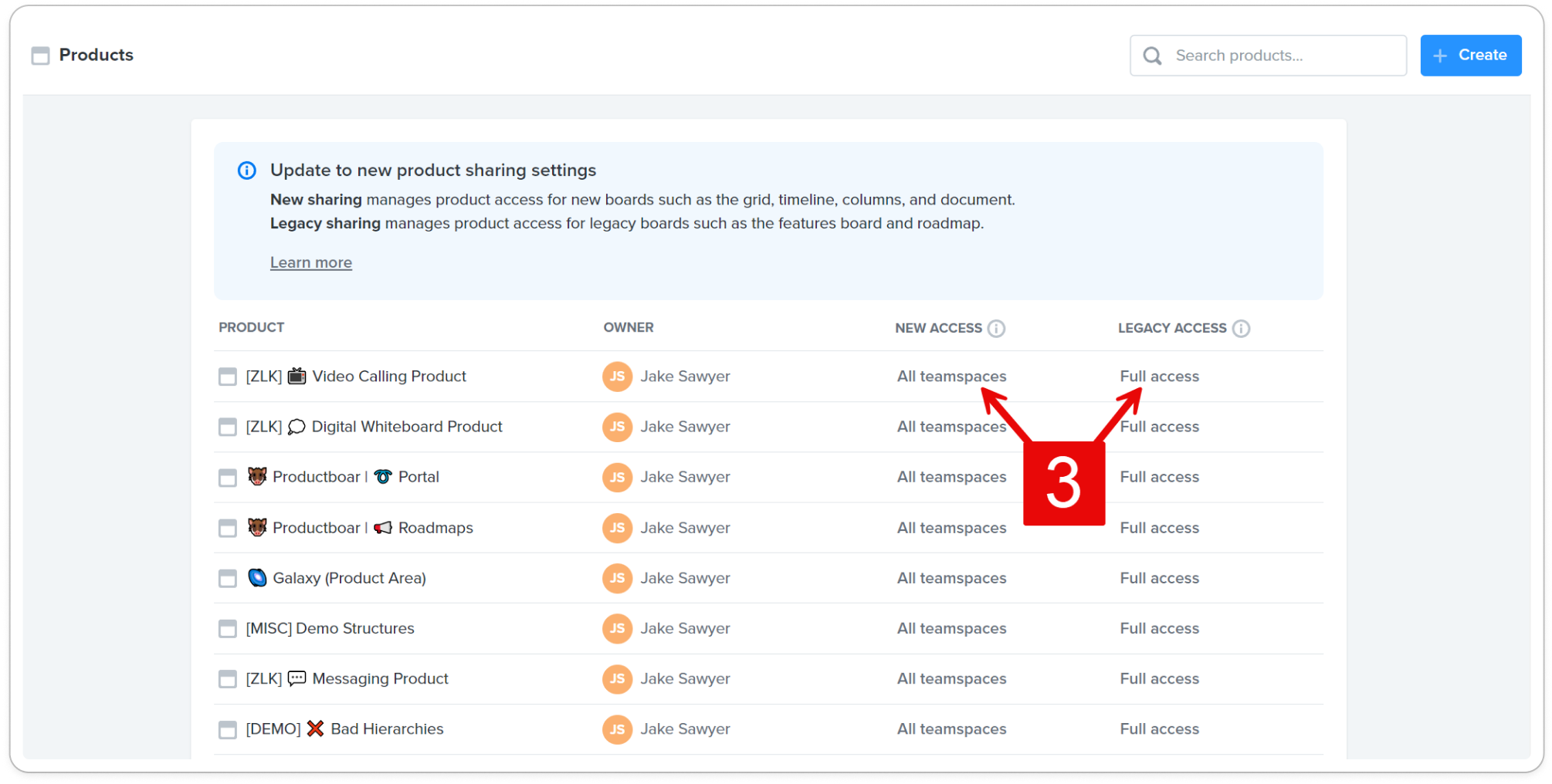This screenshot has height=784, width=1552.
Task: Click the Products page title
Action: pos(96,56)
